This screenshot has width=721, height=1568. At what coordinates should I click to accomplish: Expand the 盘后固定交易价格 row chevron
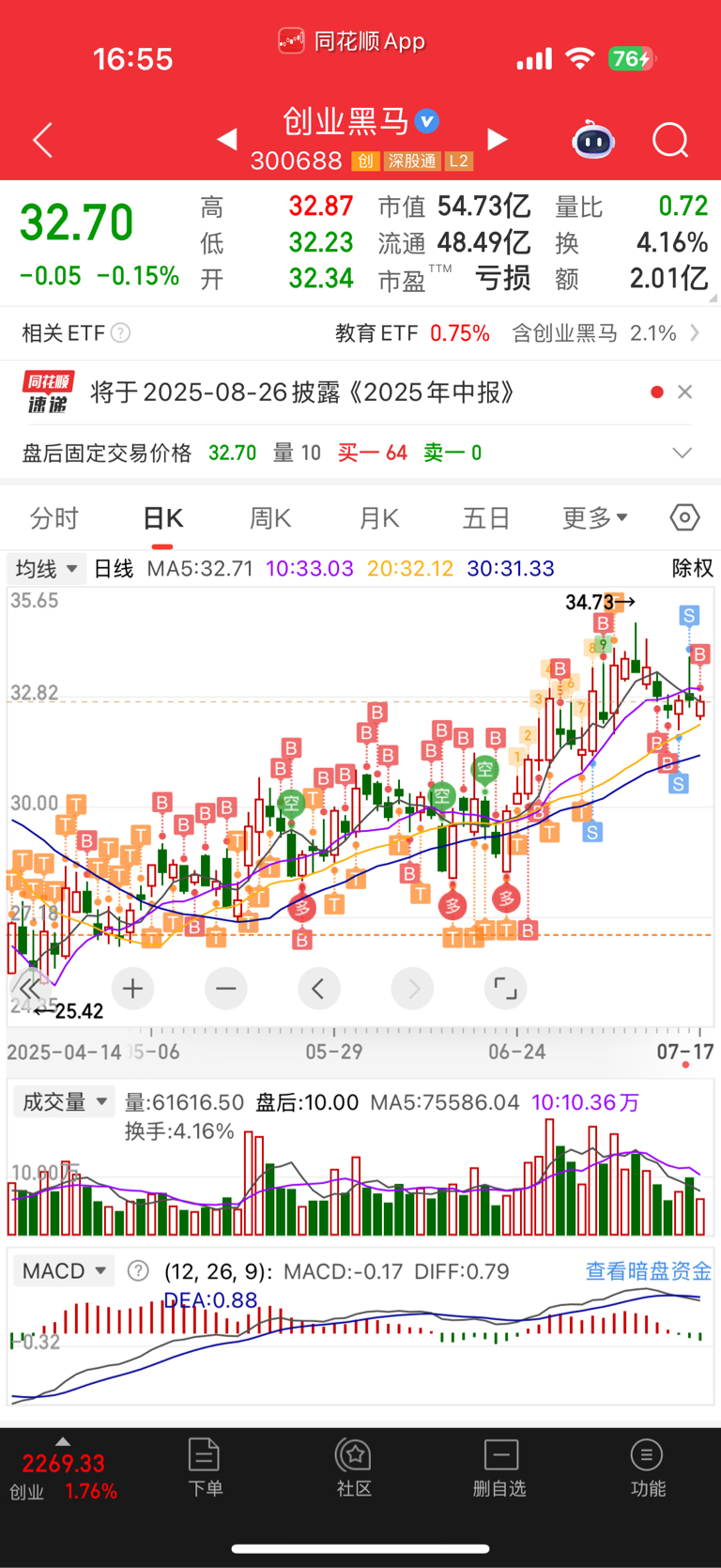(683, 453)
